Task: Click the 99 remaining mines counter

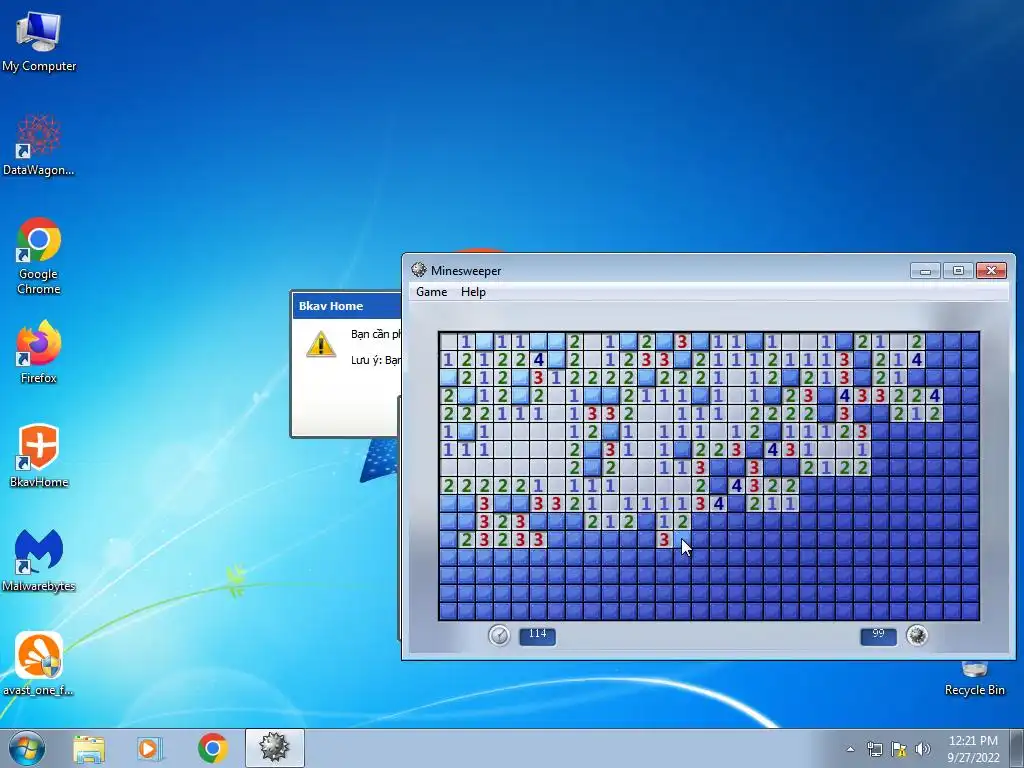Action: tap(878, 635)
